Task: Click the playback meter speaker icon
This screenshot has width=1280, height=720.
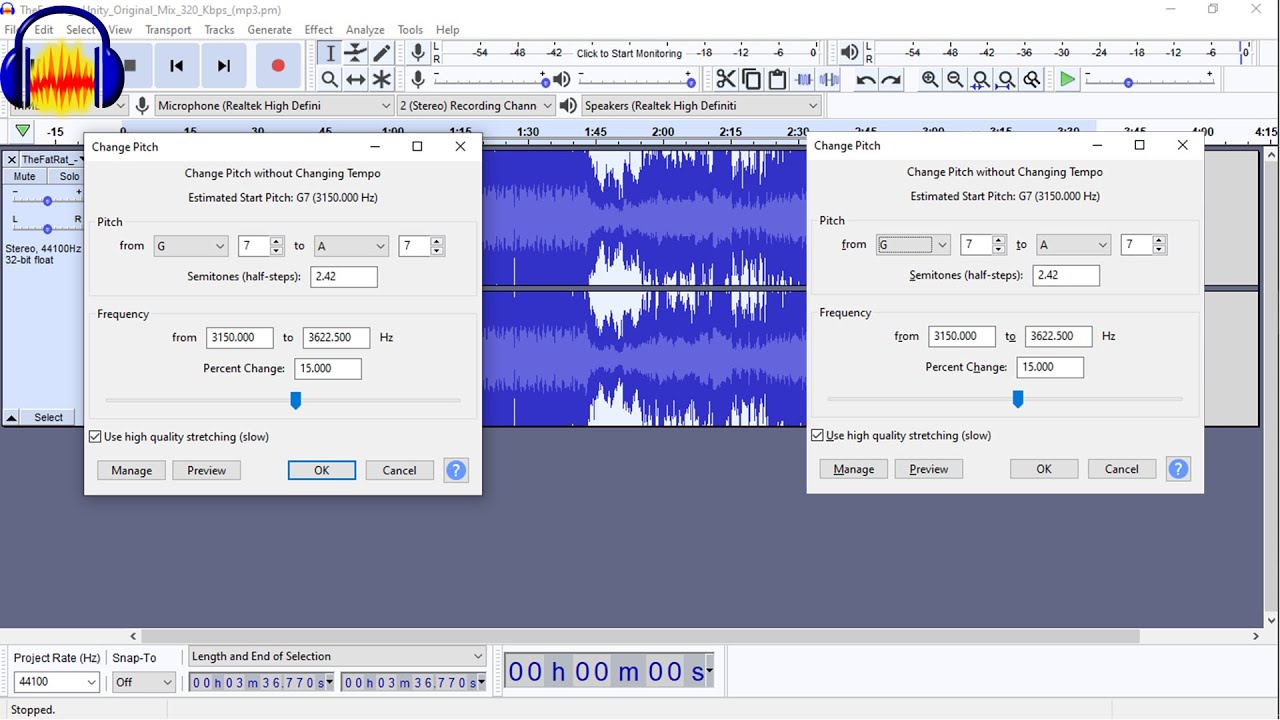Action: tap(849, 53)
